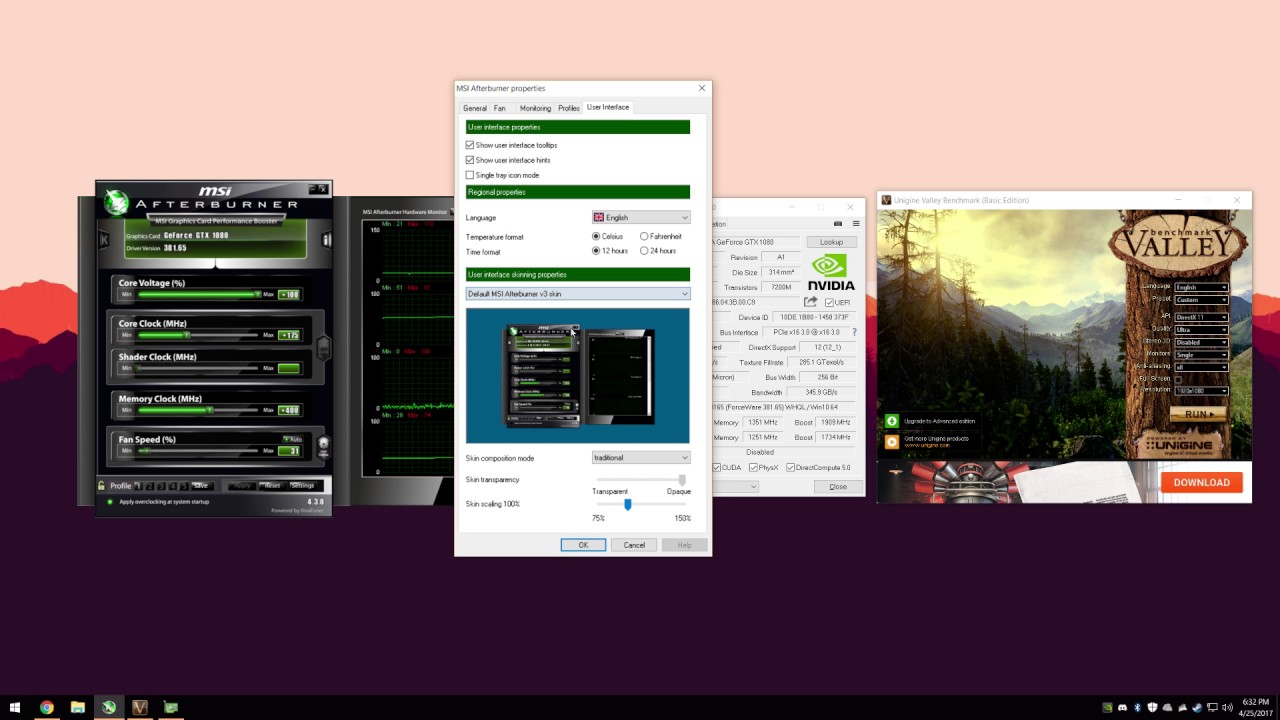Image resolution: width=1280 pixels, height=720 pixels.
Task: Switch to the Fan tab
Action: point(500,108)
